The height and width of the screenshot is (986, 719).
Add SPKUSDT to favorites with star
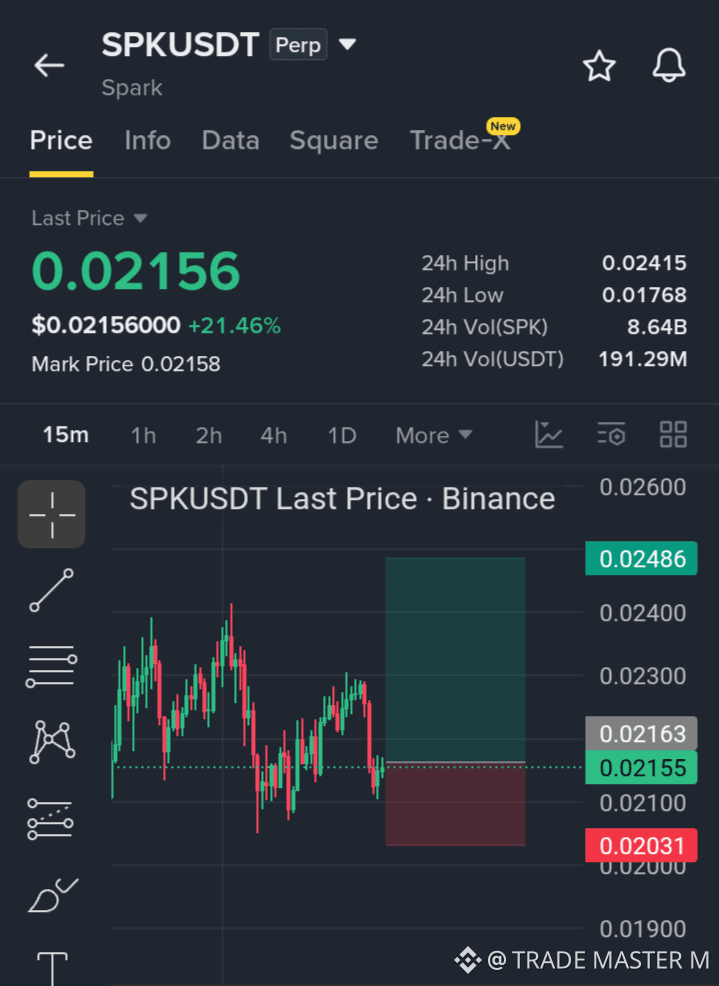(599, 66)
